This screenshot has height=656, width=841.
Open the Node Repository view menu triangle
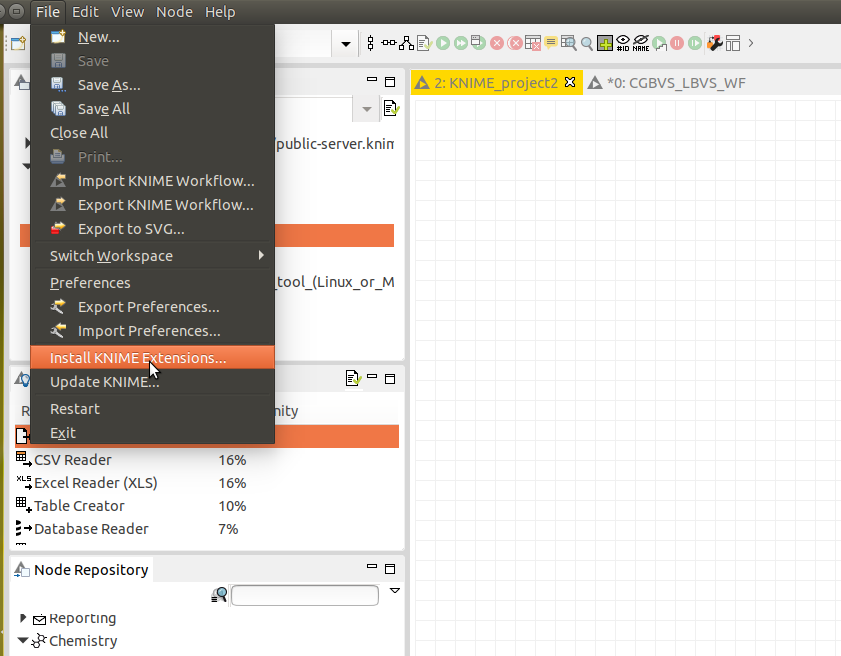[x=395, y=591]
